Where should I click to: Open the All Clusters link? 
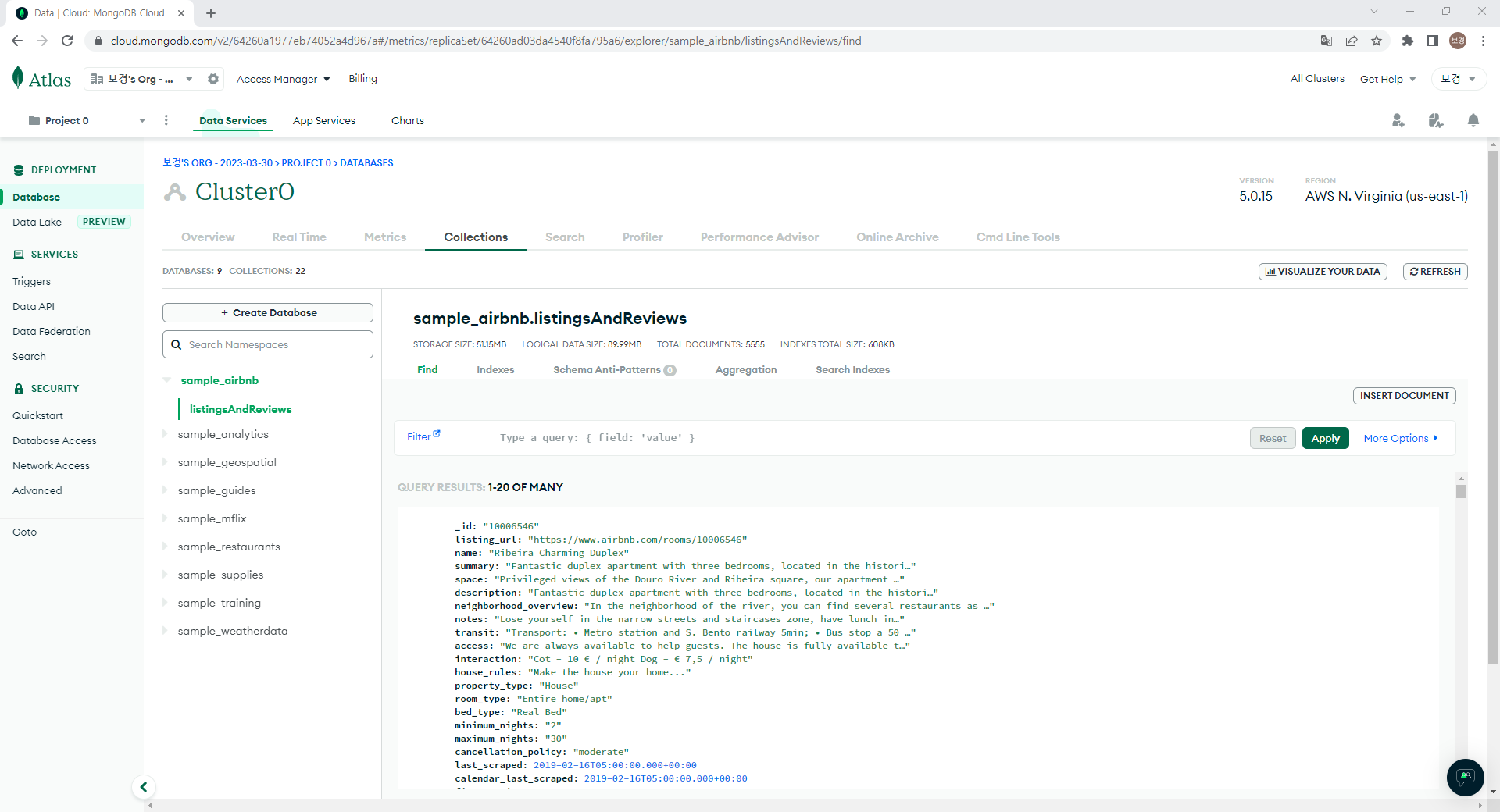[1317, 79]
